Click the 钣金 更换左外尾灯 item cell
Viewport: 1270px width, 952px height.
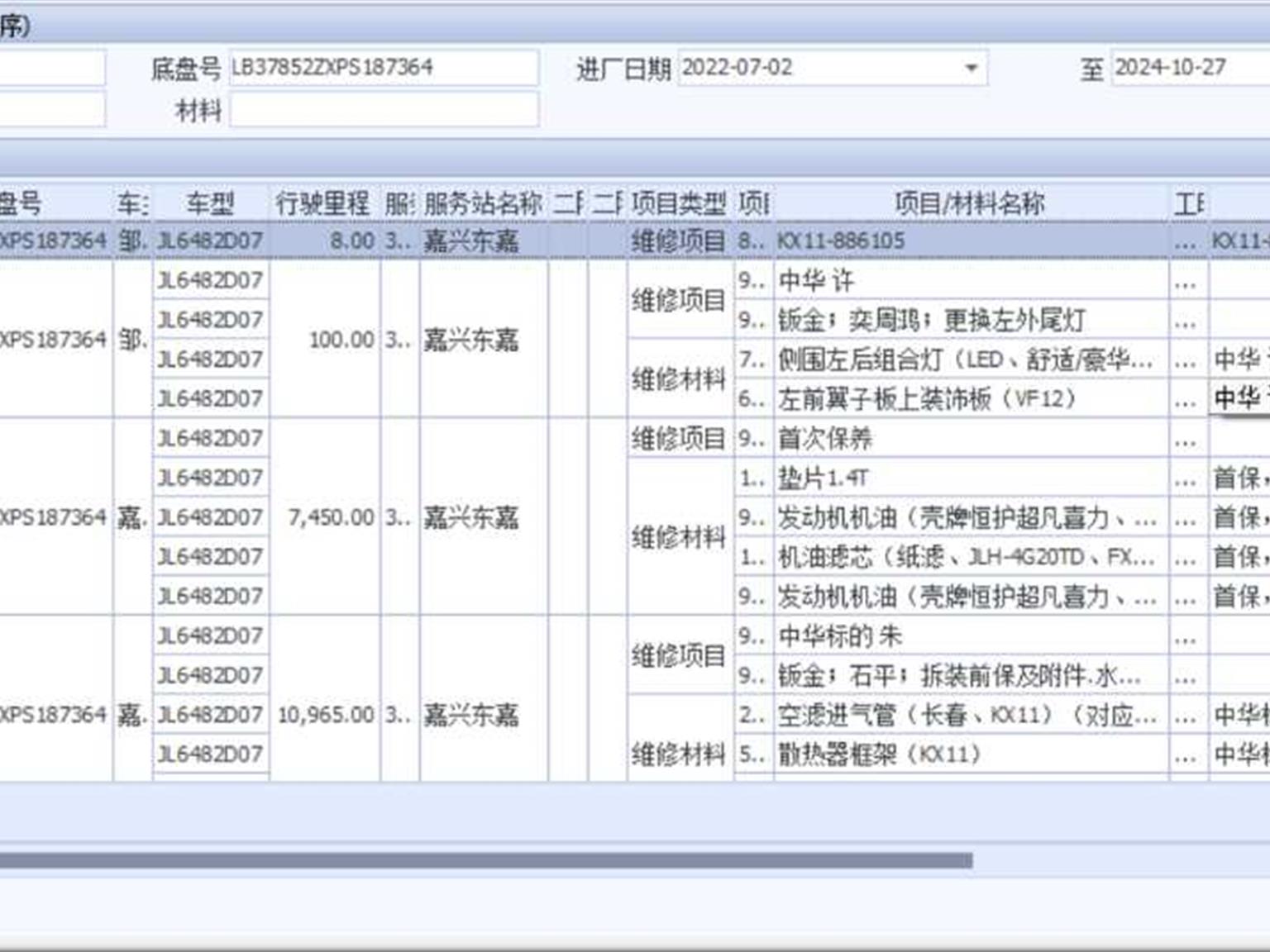click(x=971, y=320)
